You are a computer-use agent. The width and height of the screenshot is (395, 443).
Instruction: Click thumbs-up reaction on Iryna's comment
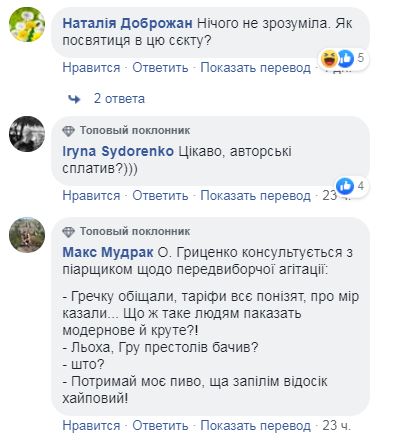(x=345, y=186)
